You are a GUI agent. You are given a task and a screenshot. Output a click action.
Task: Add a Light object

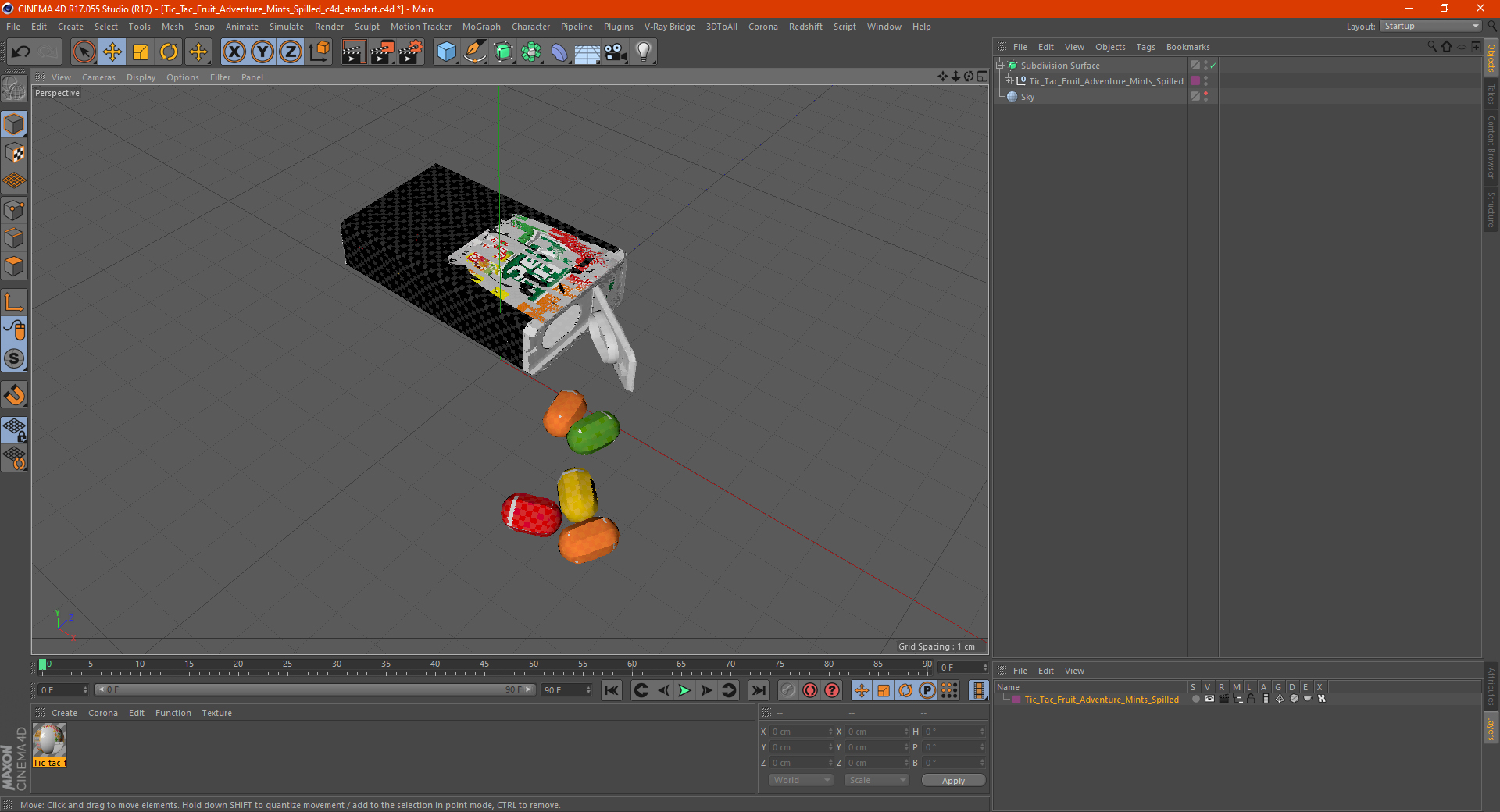(644, 52)
